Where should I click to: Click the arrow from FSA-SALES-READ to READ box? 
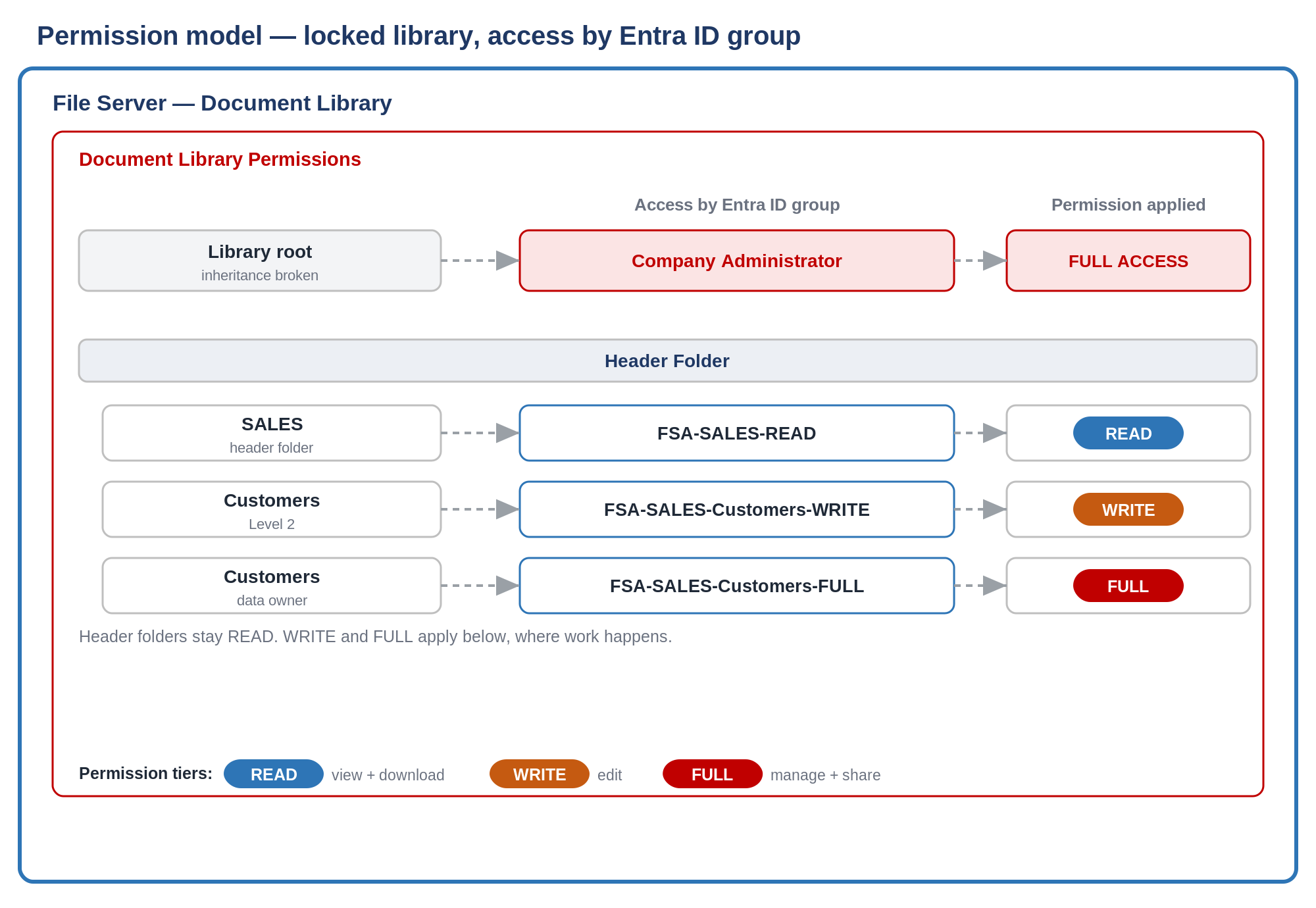pos(980,433)
